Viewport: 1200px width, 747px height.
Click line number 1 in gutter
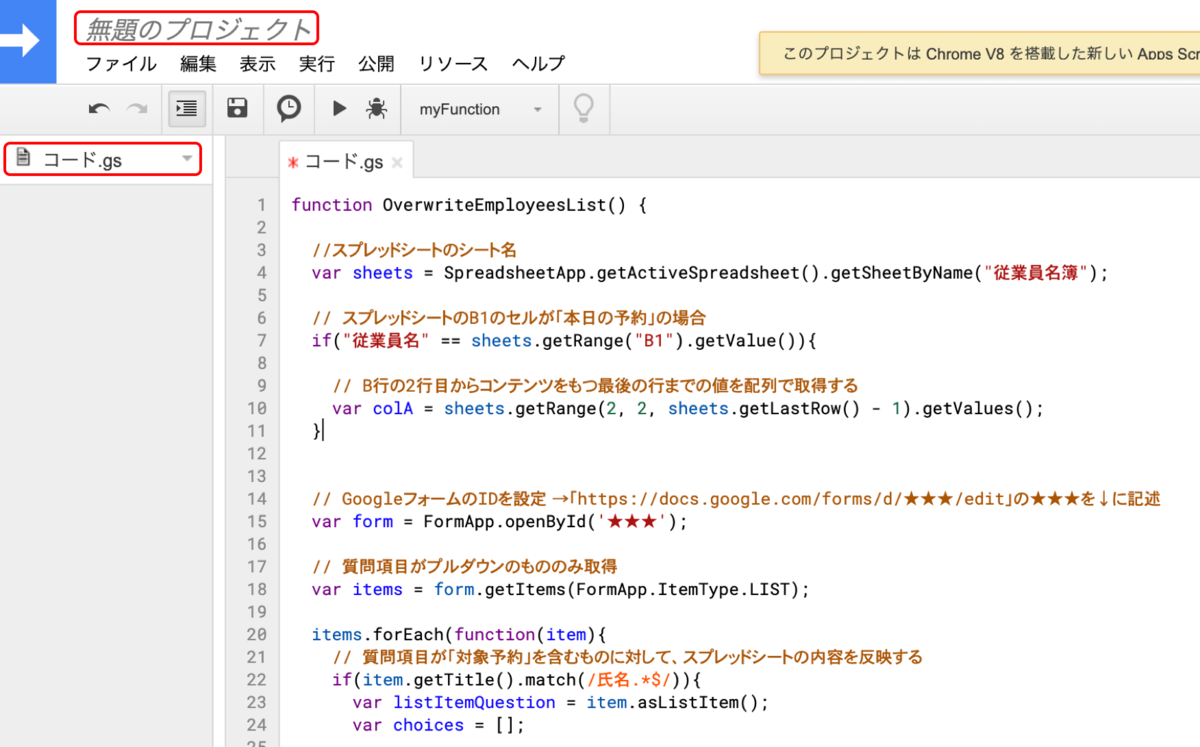261,205
